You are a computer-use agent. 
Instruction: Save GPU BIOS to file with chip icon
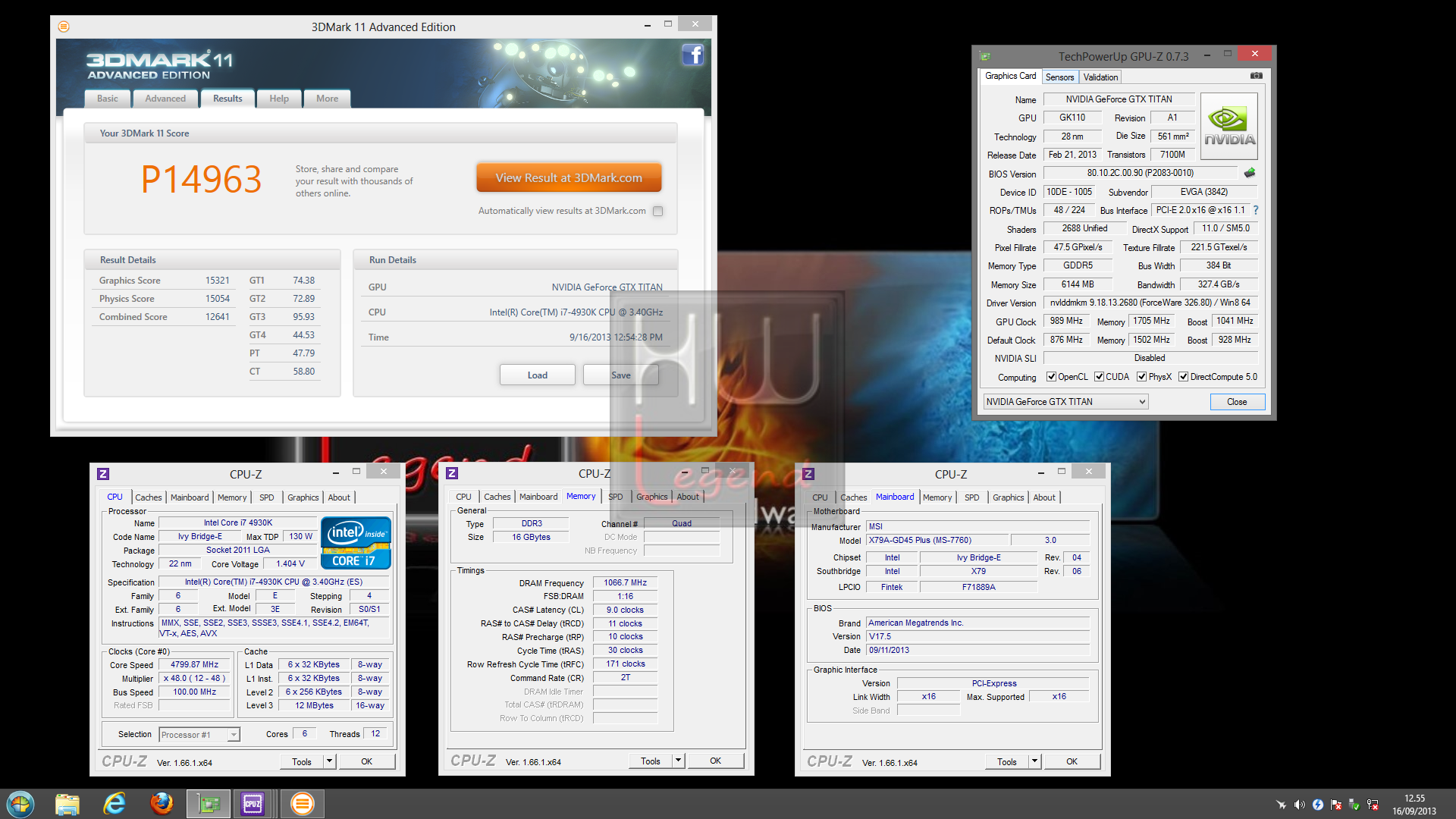tap(1250, 173)
